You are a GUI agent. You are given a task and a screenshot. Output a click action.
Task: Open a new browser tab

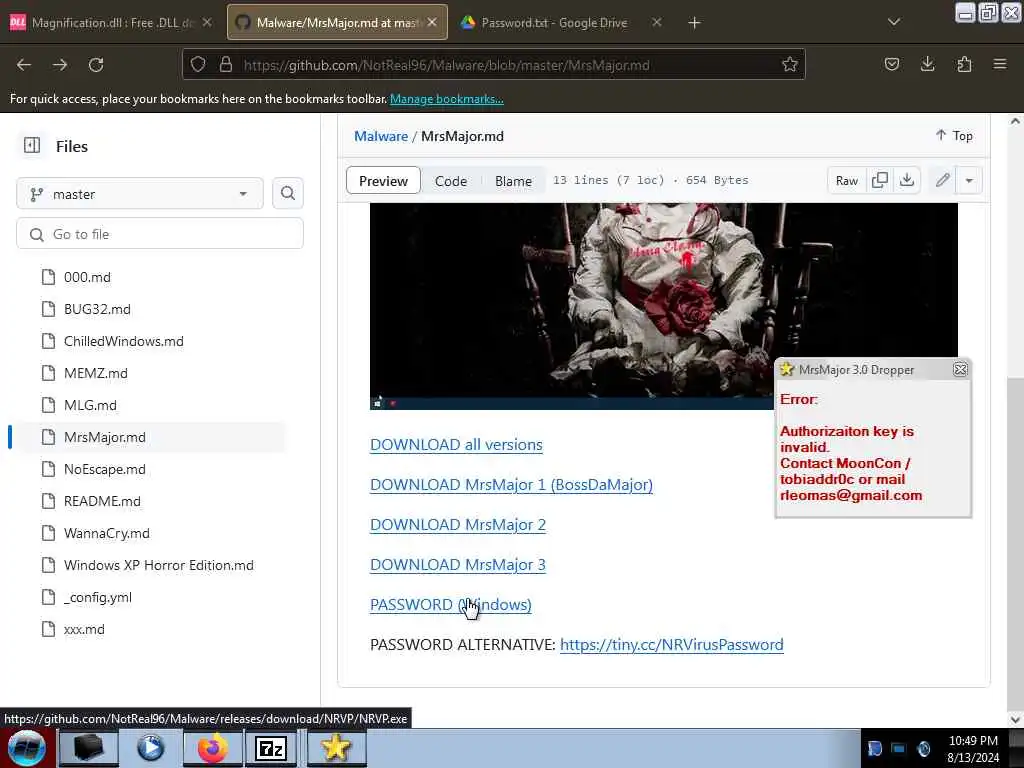pos(694,23)
